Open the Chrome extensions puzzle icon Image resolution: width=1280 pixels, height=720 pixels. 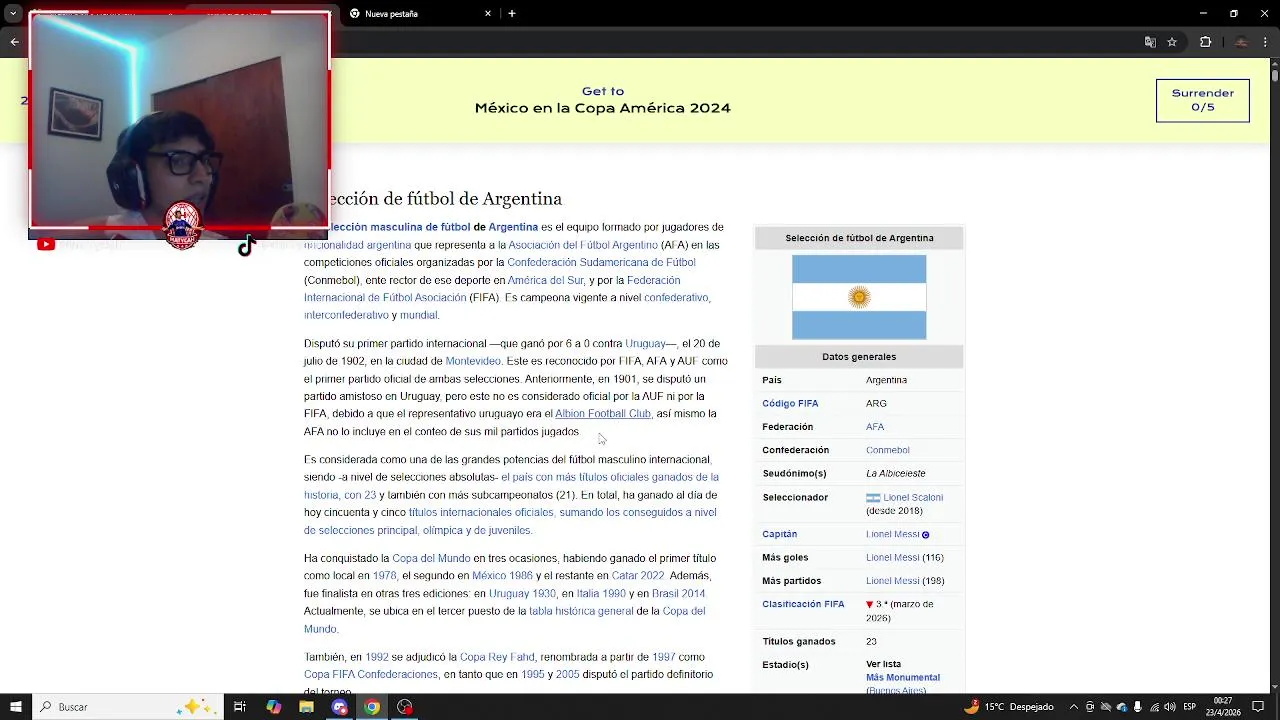click(1205, 42)
